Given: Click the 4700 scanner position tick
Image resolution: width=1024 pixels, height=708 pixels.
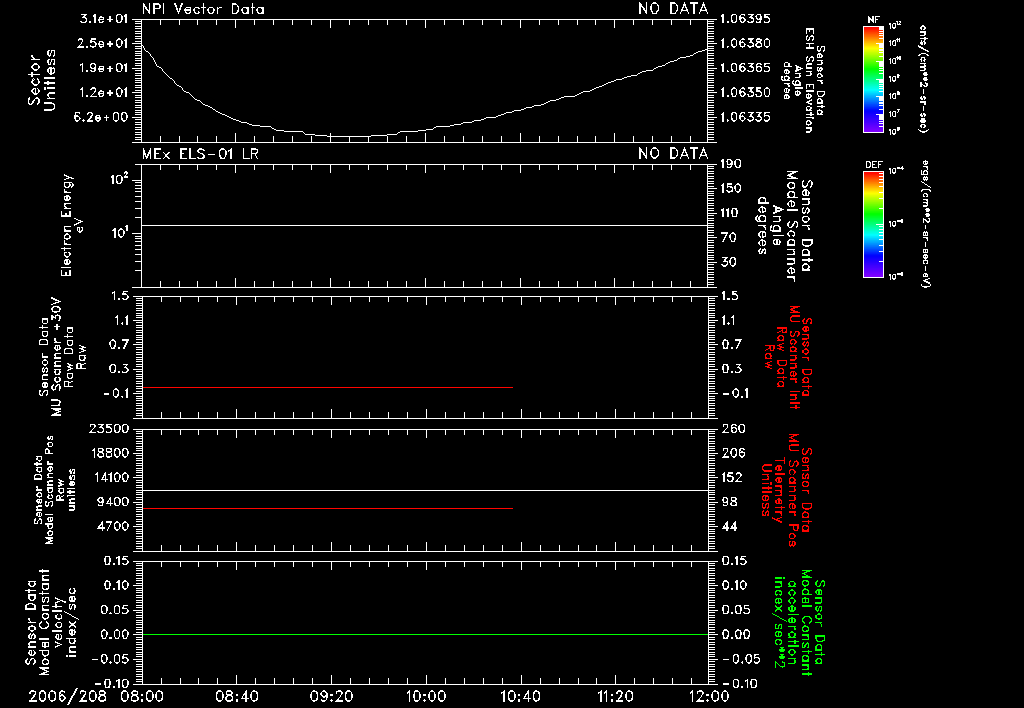Looking at the screenshot, I should tap(112, 526).
